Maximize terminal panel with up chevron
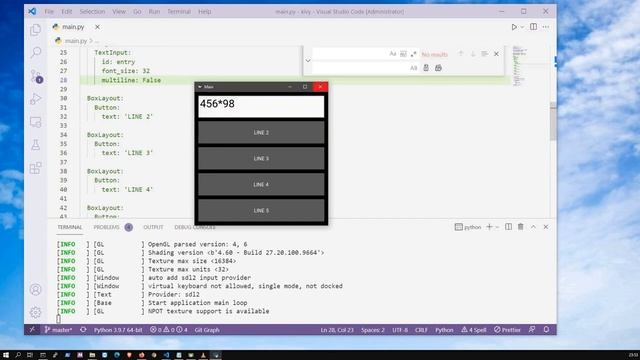Image resolution: width=640 pixels, height=360 pixels. coord(533,227)
